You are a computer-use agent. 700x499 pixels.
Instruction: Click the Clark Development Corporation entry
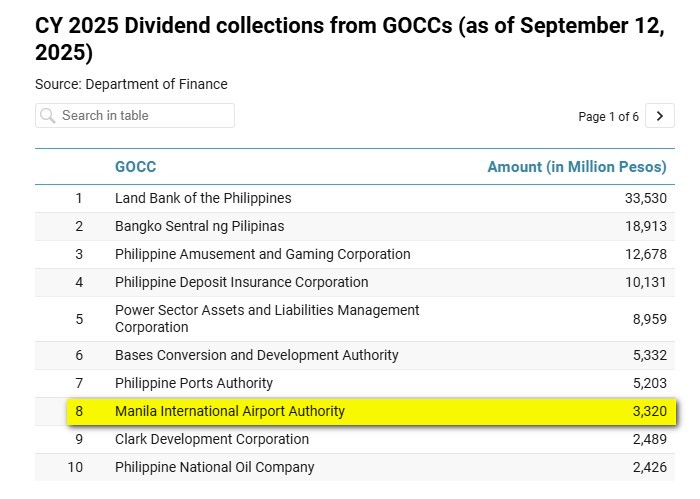212,439
